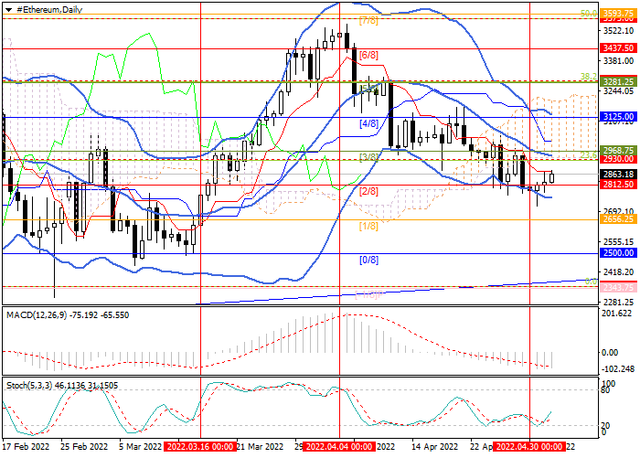Click the 2022.04.04 00:00 date marker
640x457 pixels.
340,446
